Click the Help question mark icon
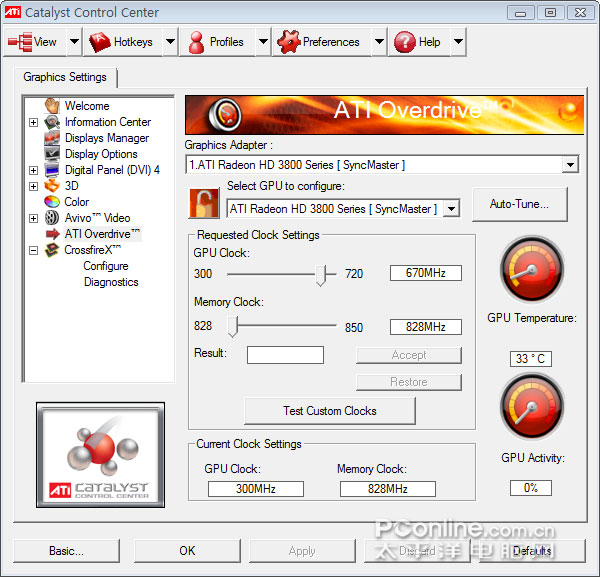 [x=404, y=42]
